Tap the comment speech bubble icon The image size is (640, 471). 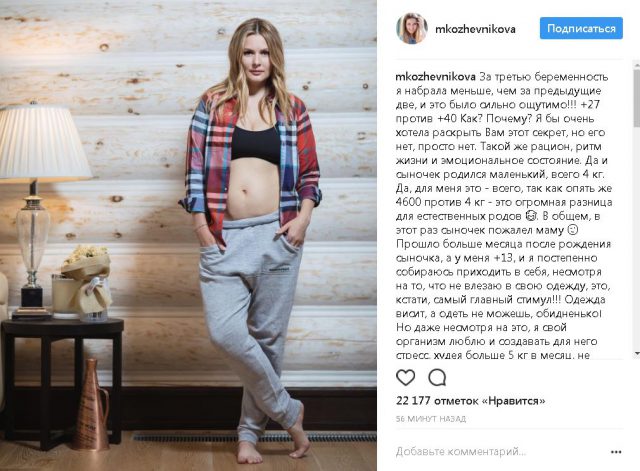click(437, 378)
